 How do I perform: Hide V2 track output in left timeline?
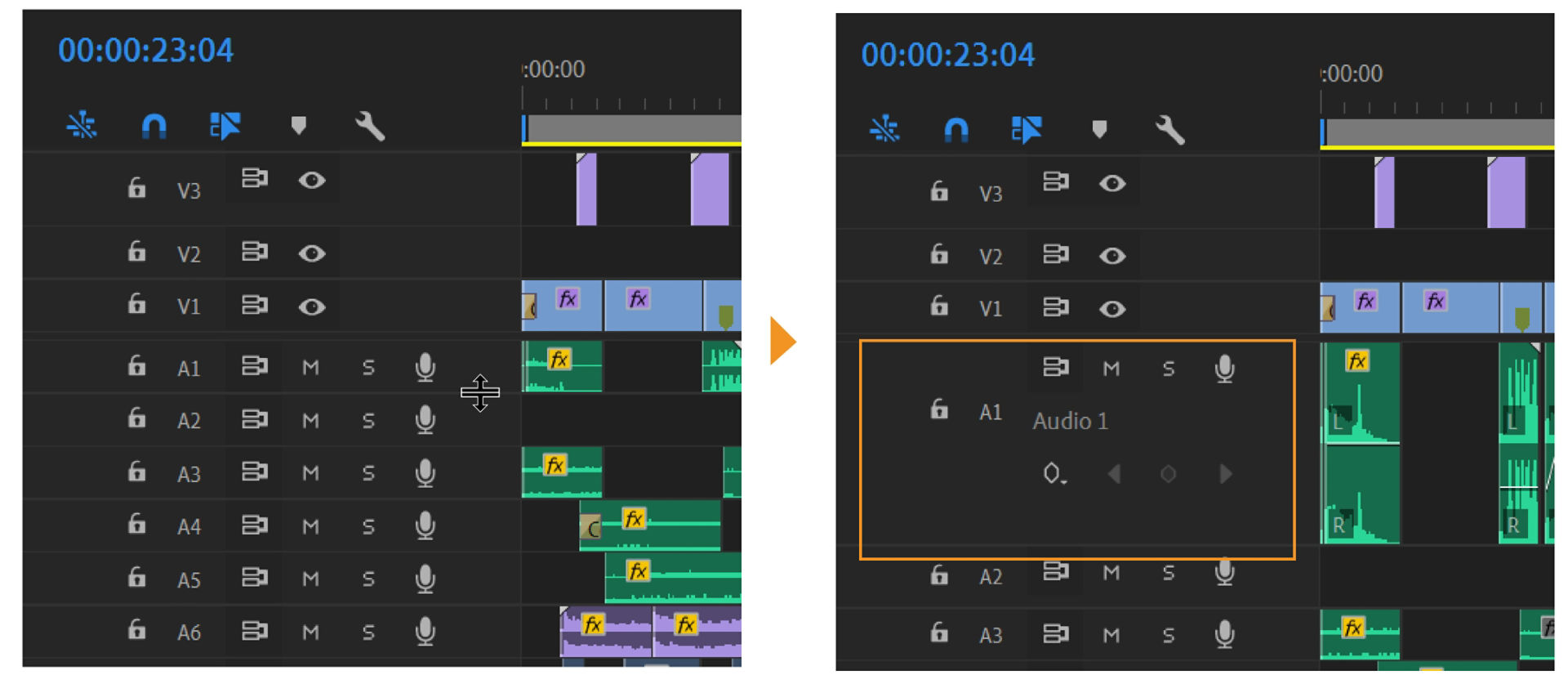312,253
